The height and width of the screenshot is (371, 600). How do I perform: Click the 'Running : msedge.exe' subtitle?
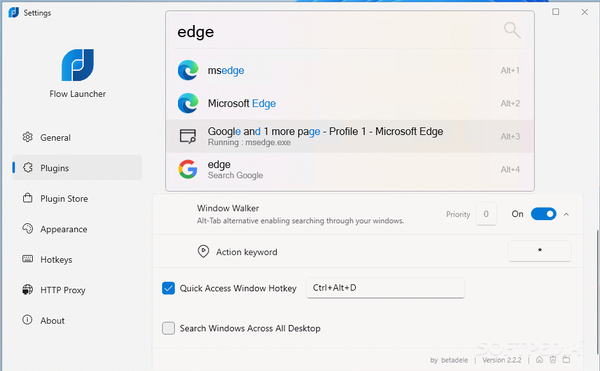tap(249, 142)
